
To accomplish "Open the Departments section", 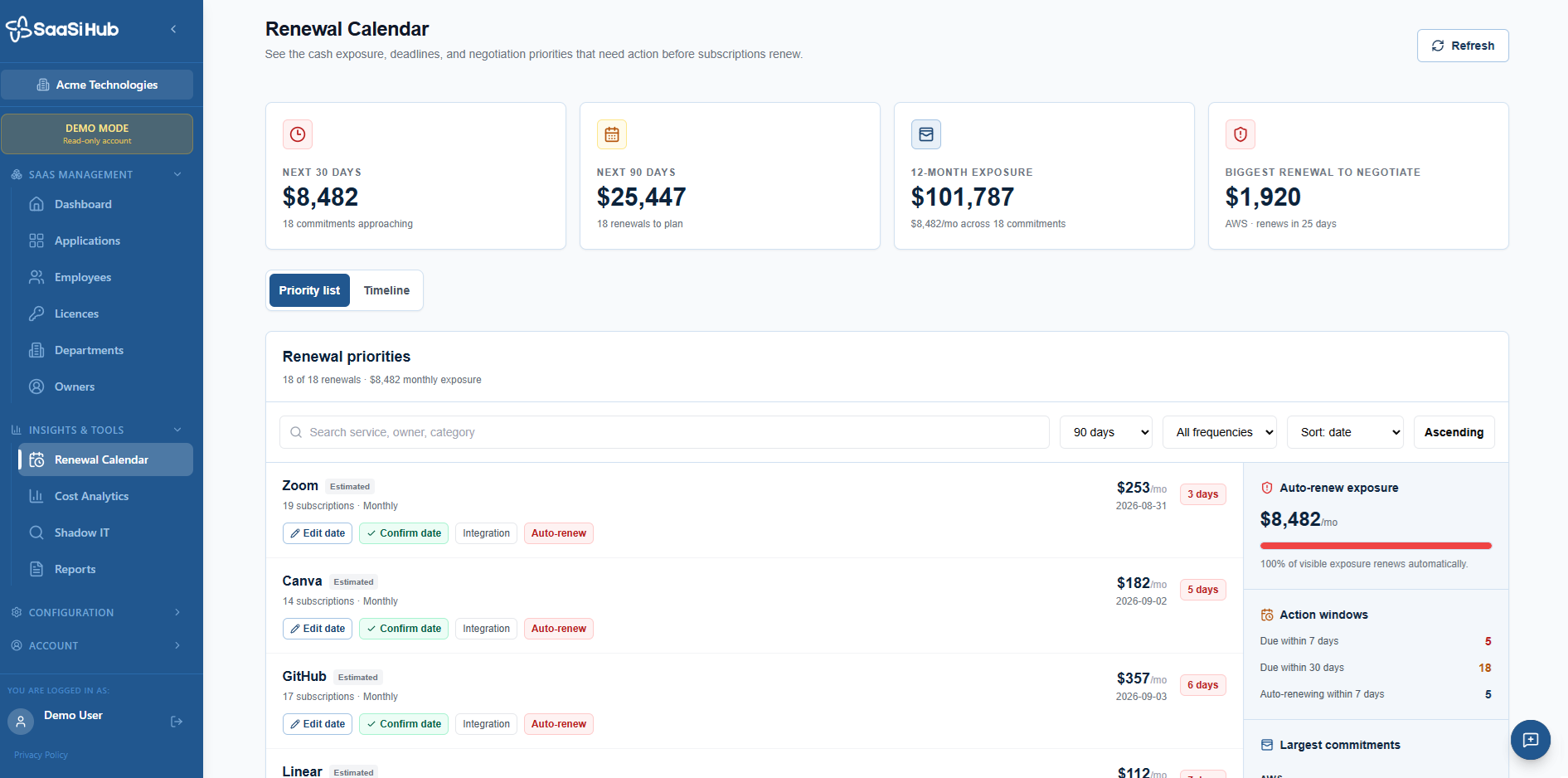I will 105,350.
